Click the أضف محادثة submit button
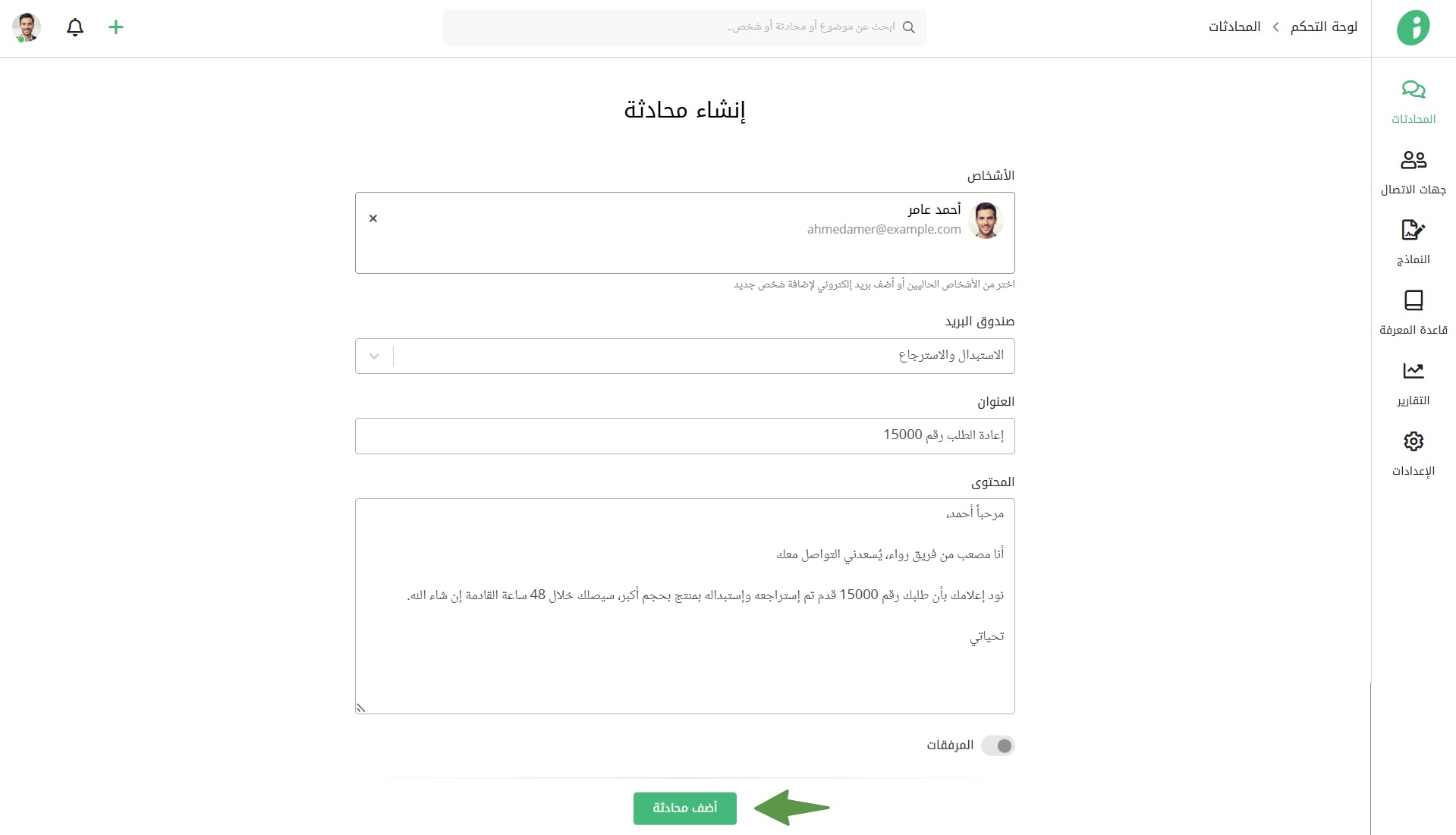1456x835 pixels. pyautogui.click(x=684, y=808)
